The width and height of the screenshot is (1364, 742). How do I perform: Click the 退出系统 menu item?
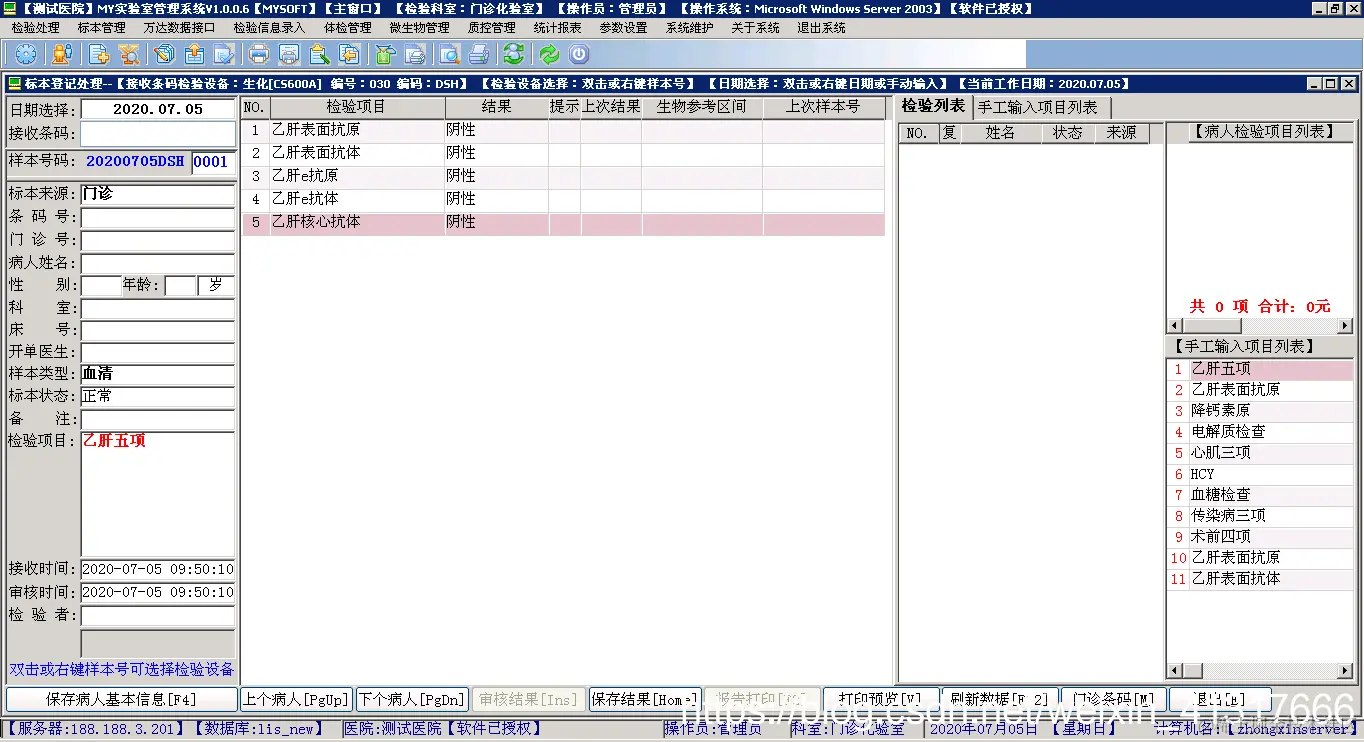tap(822, 28)
